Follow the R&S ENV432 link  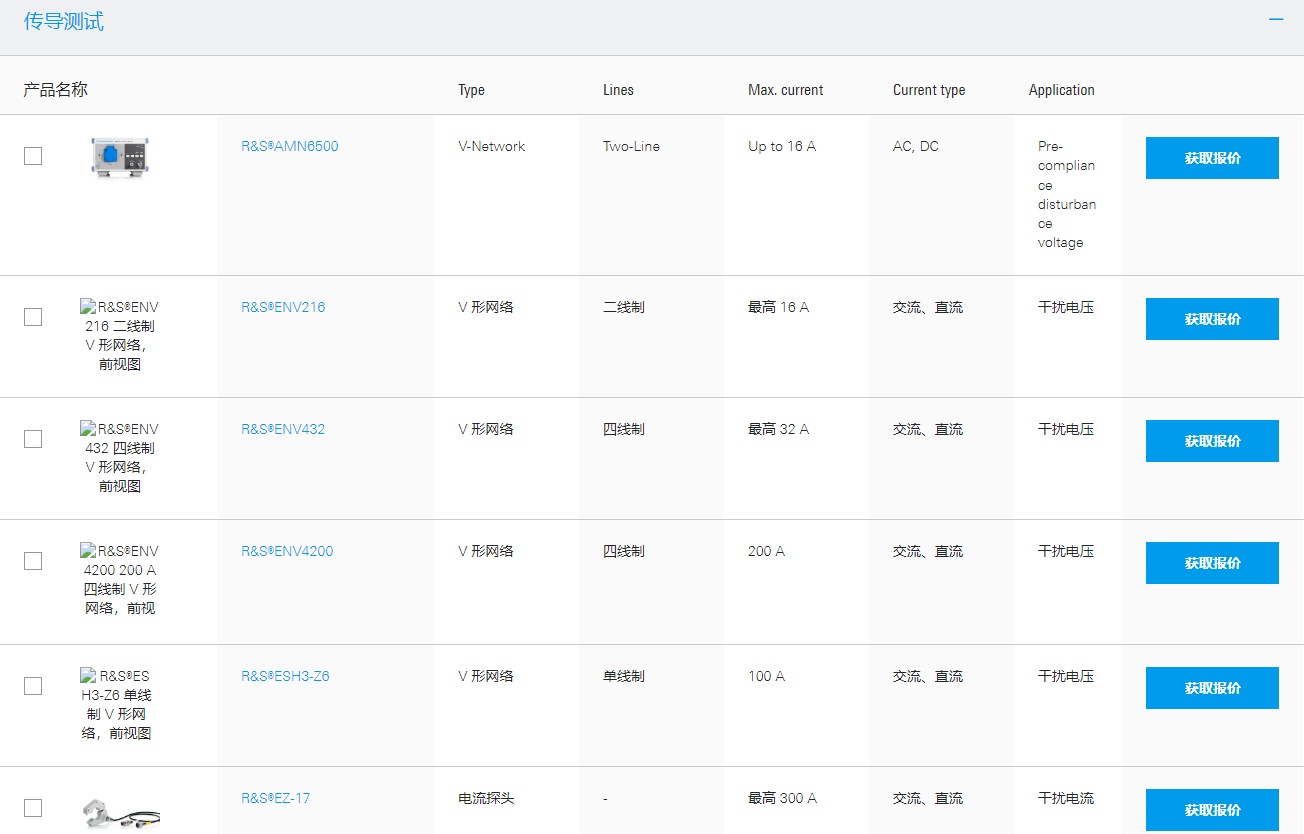tap(283, 429)
